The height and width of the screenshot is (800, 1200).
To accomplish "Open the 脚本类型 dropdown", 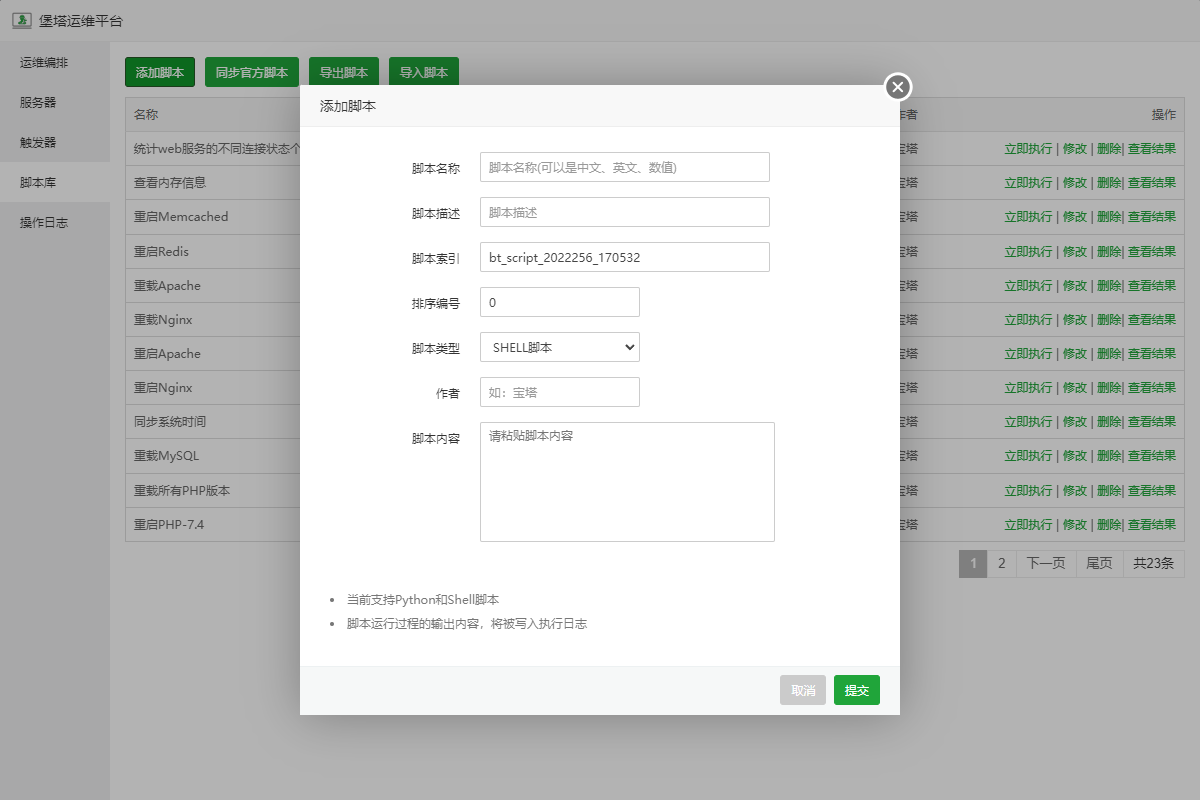I will [x=559, y=347].
